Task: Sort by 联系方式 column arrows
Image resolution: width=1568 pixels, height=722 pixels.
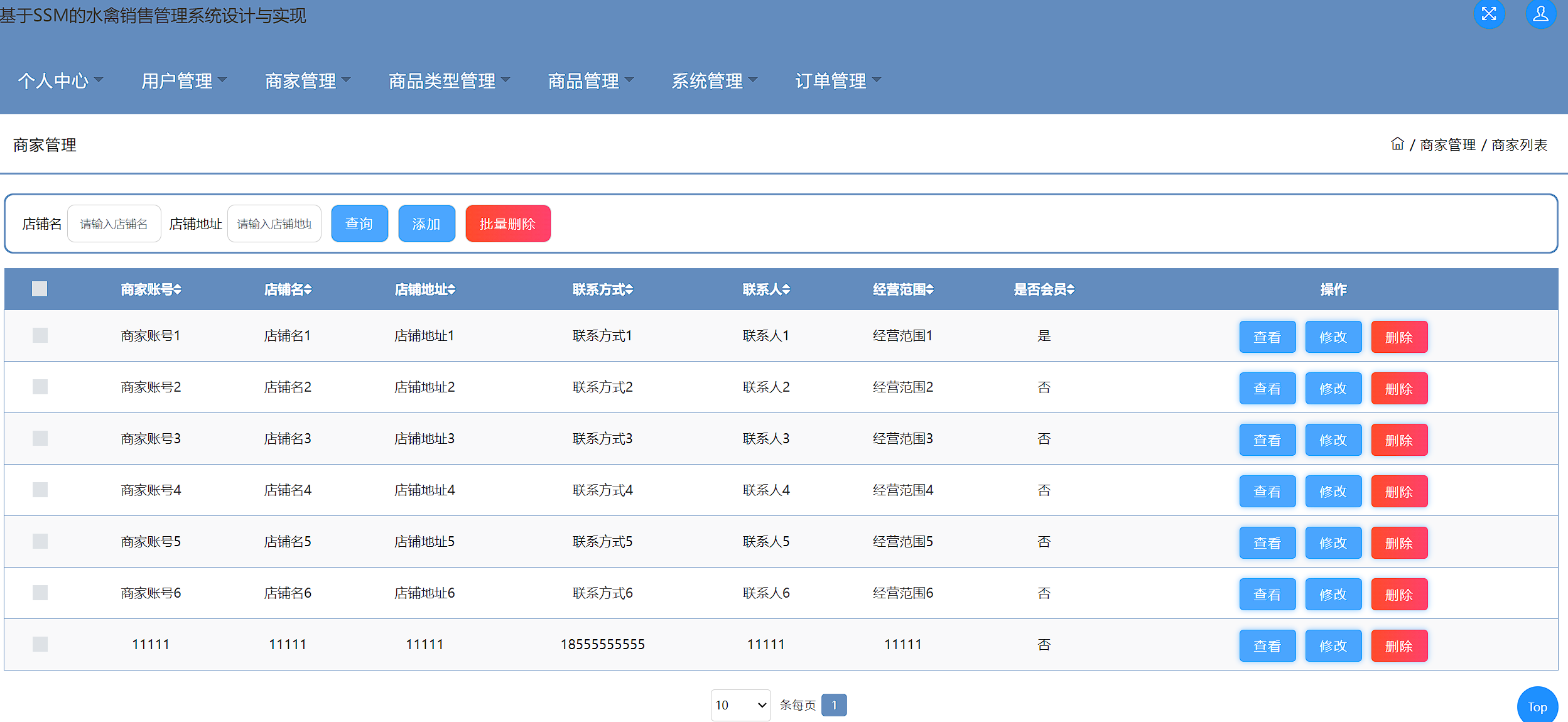Action: point(629,289)
